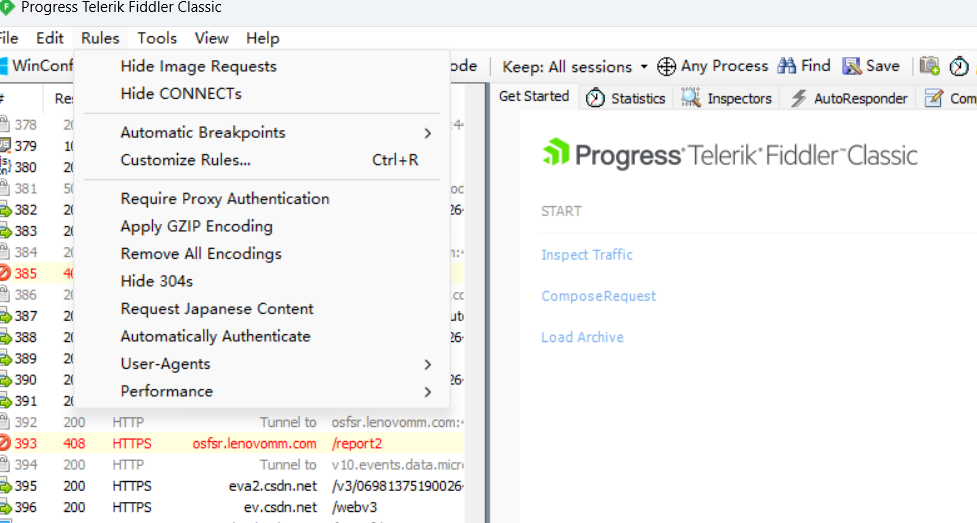This screenshot has height=523, width=977.
Task: Click the icon of session 379
Action: pyautogui.click(x=5, y=146)
